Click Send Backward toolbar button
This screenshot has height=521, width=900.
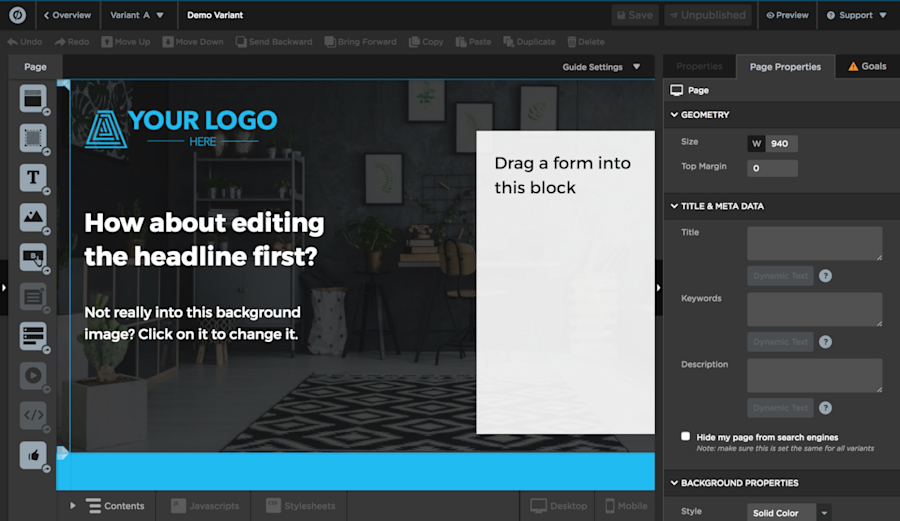(x=274, y=42)
